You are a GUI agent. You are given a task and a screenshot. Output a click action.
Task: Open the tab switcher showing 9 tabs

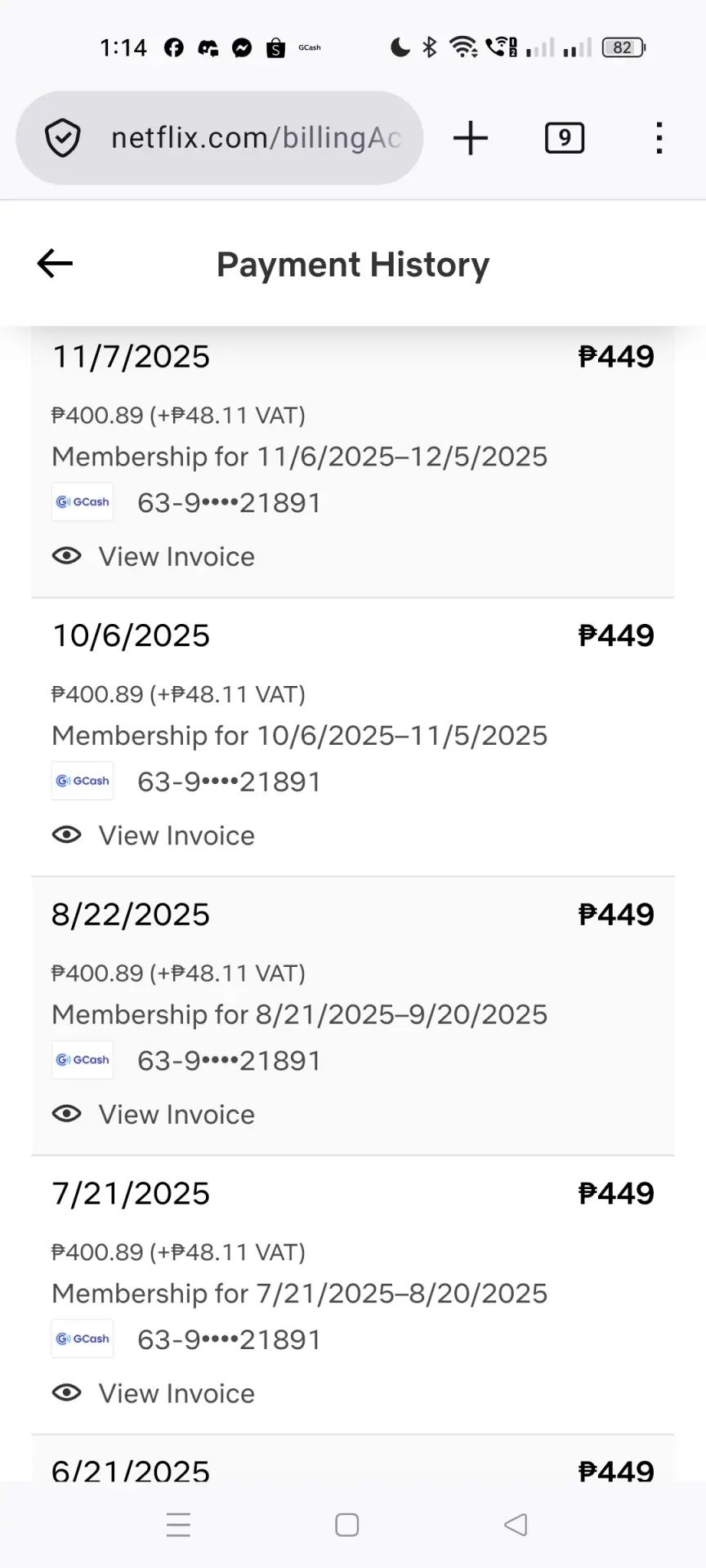[565, 138]
